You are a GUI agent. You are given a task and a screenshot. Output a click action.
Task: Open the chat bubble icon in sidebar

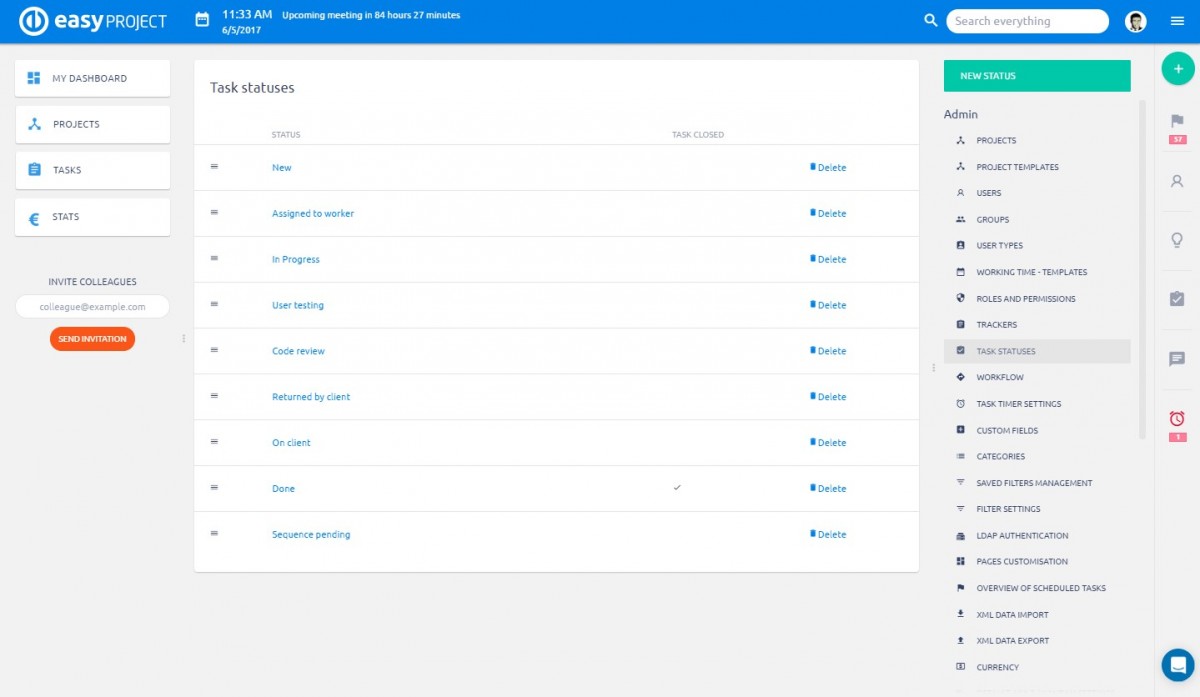1177,358
